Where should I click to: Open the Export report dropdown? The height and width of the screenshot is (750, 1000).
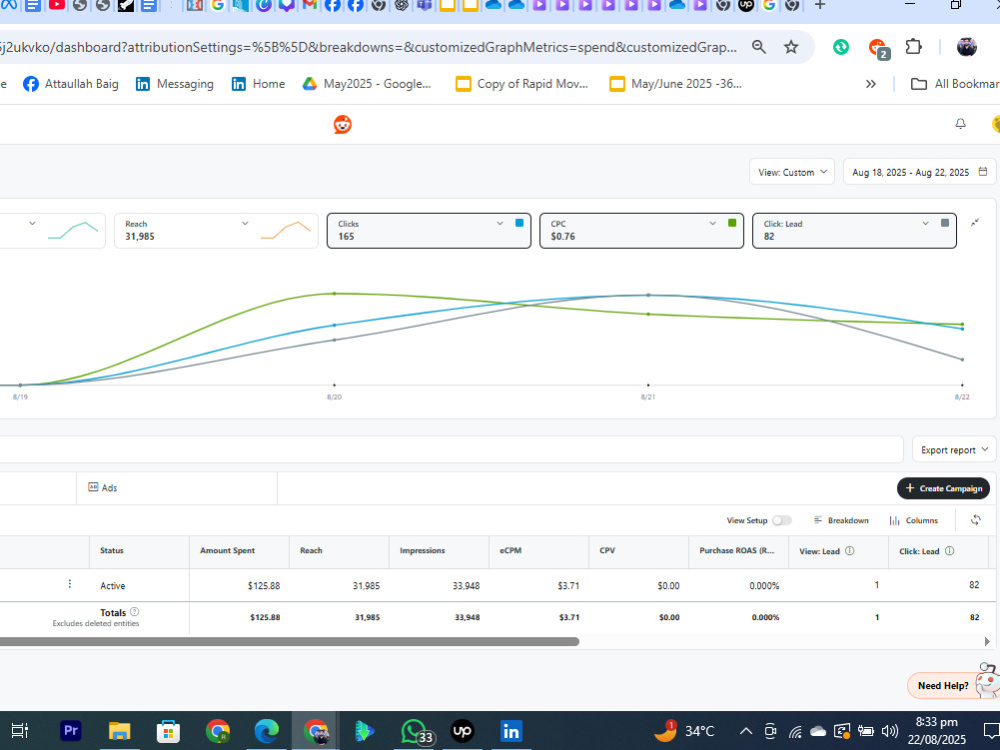[x=954, y=450]
